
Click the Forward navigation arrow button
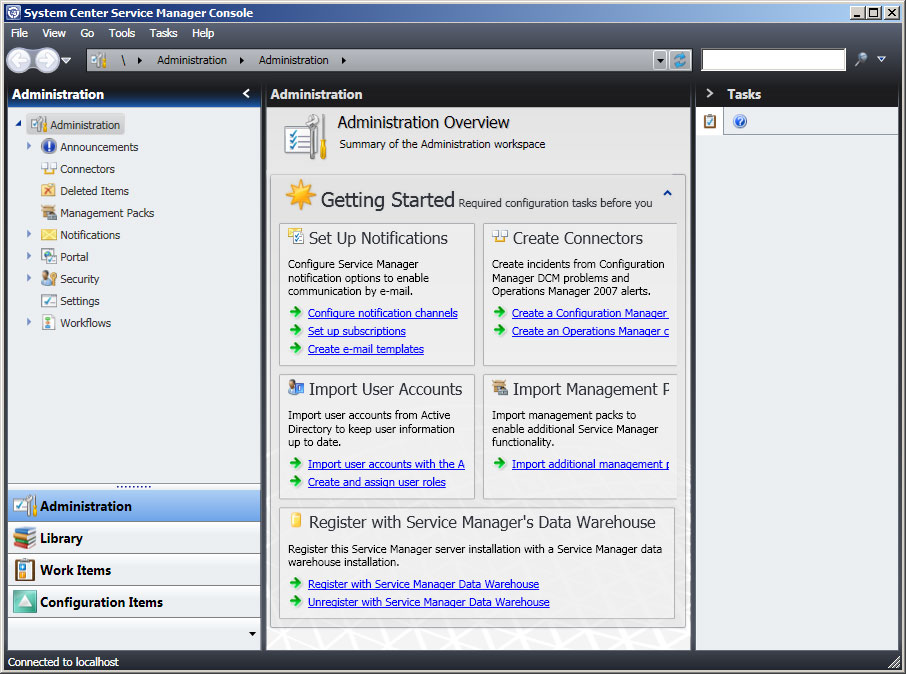pyautogui.click(x=47, y=60)
